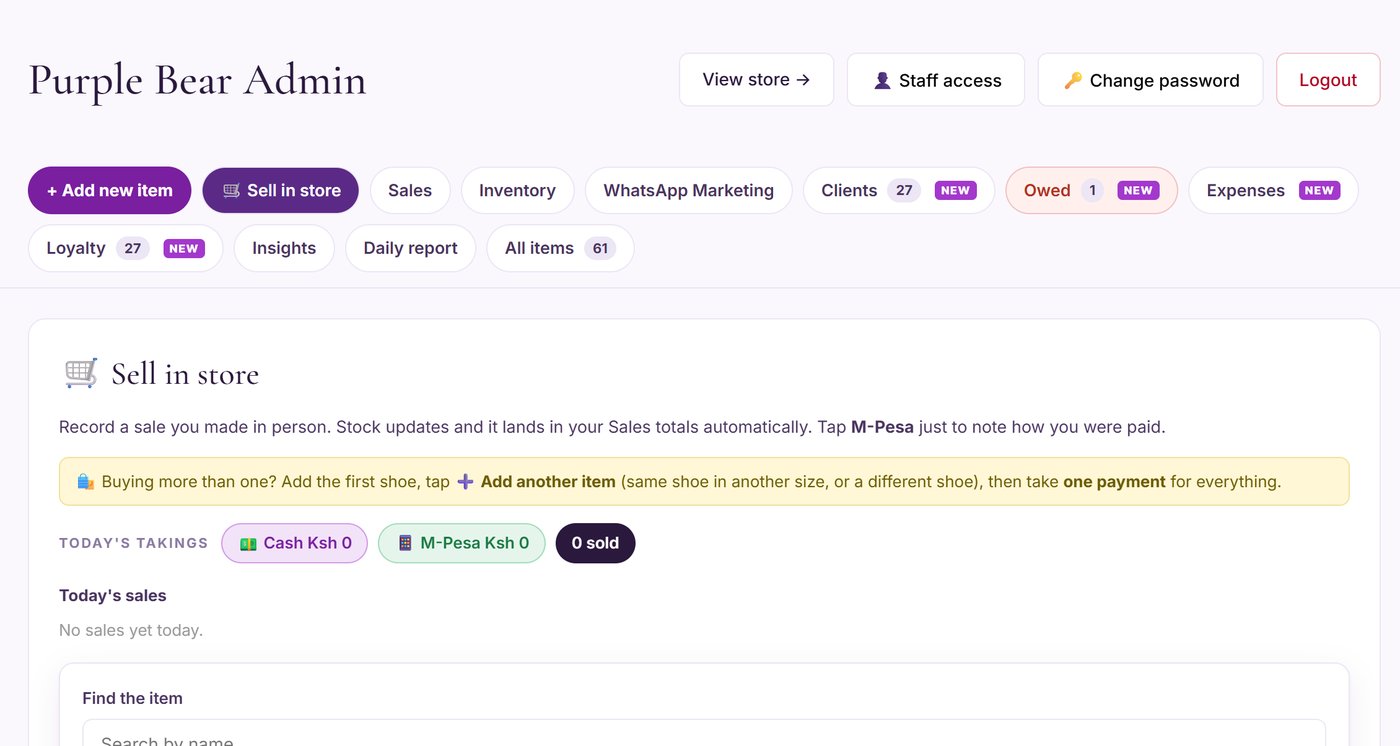Click the shopping cart icon beside the Sell in store heading
Screen dimensions: 1400x746
click(x=81, y=374)
